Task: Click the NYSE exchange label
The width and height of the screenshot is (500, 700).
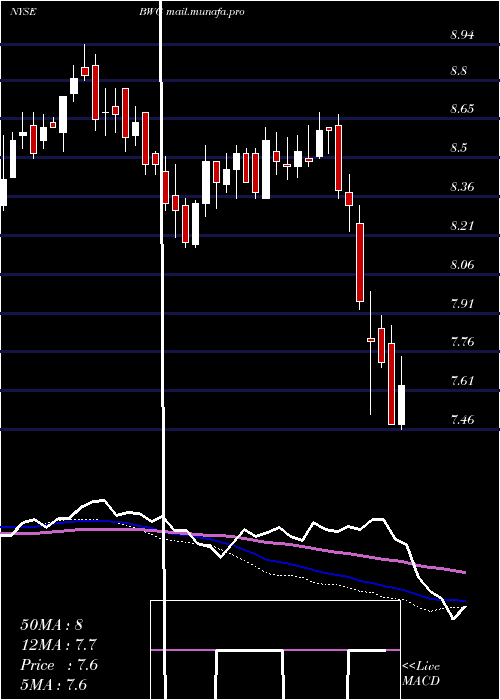Action: pyautogui.click(x=23, y=12)
